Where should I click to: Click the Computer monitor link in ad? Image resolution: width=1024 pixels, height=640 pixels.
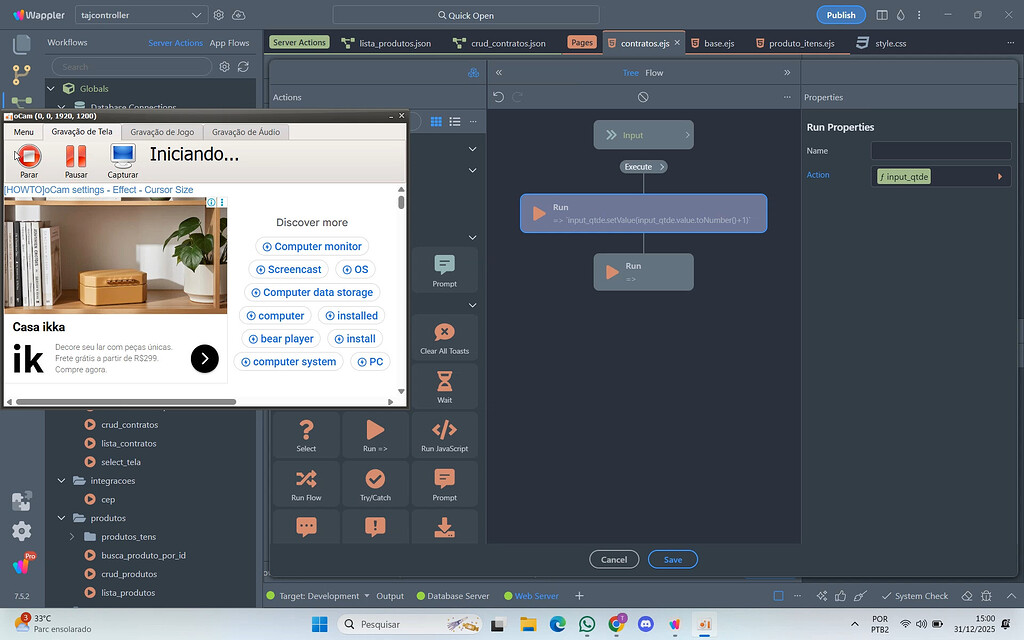click(312, 246)
